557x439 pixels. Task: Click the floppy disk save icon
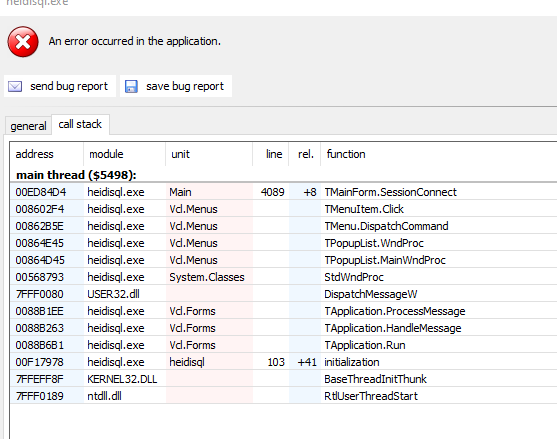pos(131,86)
